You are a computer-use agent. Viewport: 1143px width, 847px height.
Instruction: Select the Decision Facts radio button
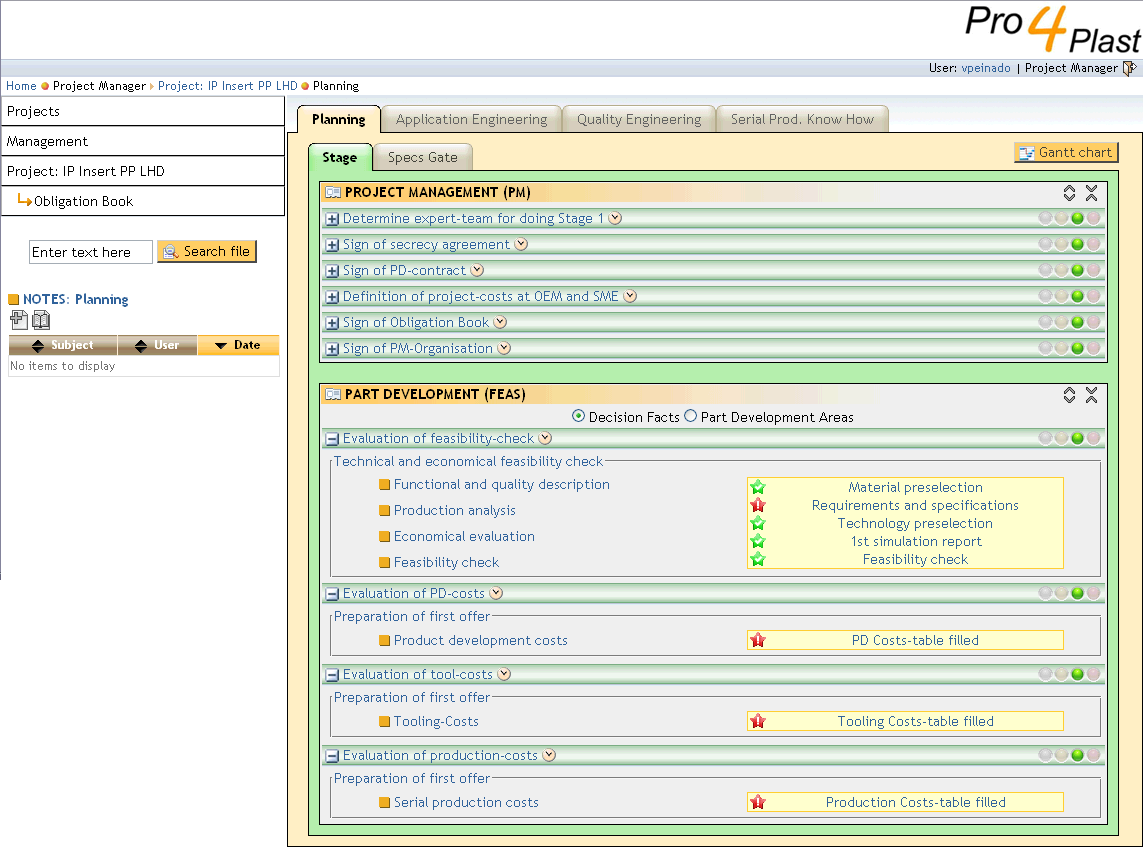[578, 417]
